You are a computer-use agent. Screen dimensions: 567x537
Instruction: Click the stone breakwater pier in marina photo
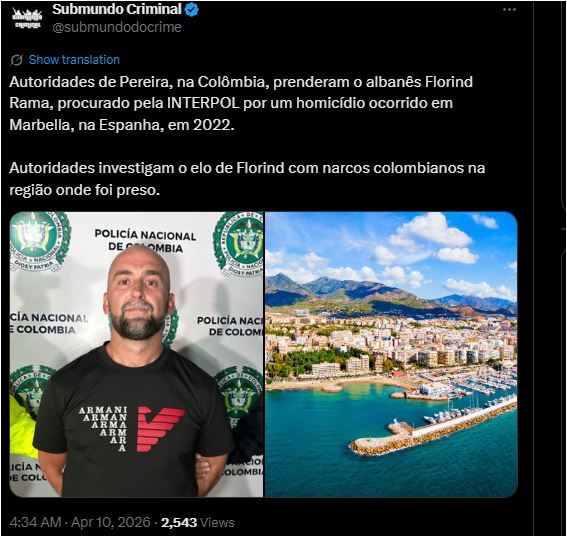434,429
